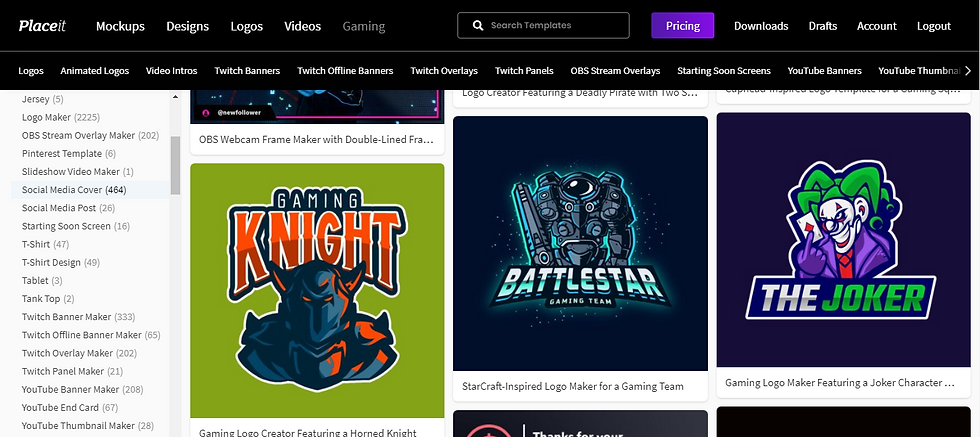Filter by T-Shirt (47)
980x437 pixels.
tap(45, 244)
